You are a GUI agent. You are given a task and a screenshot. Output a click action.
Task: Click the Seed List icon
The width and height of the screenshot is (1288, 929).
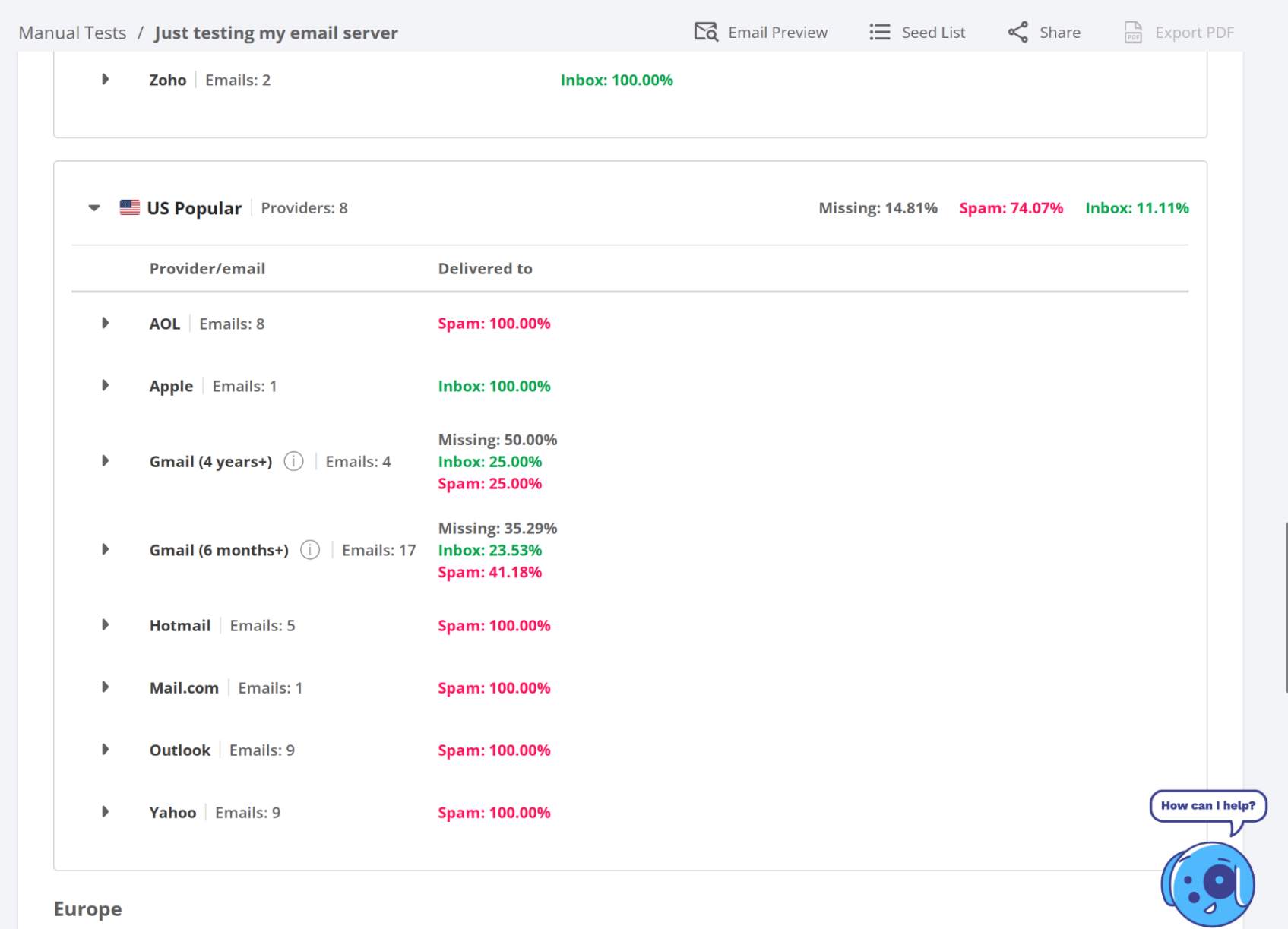879,32
